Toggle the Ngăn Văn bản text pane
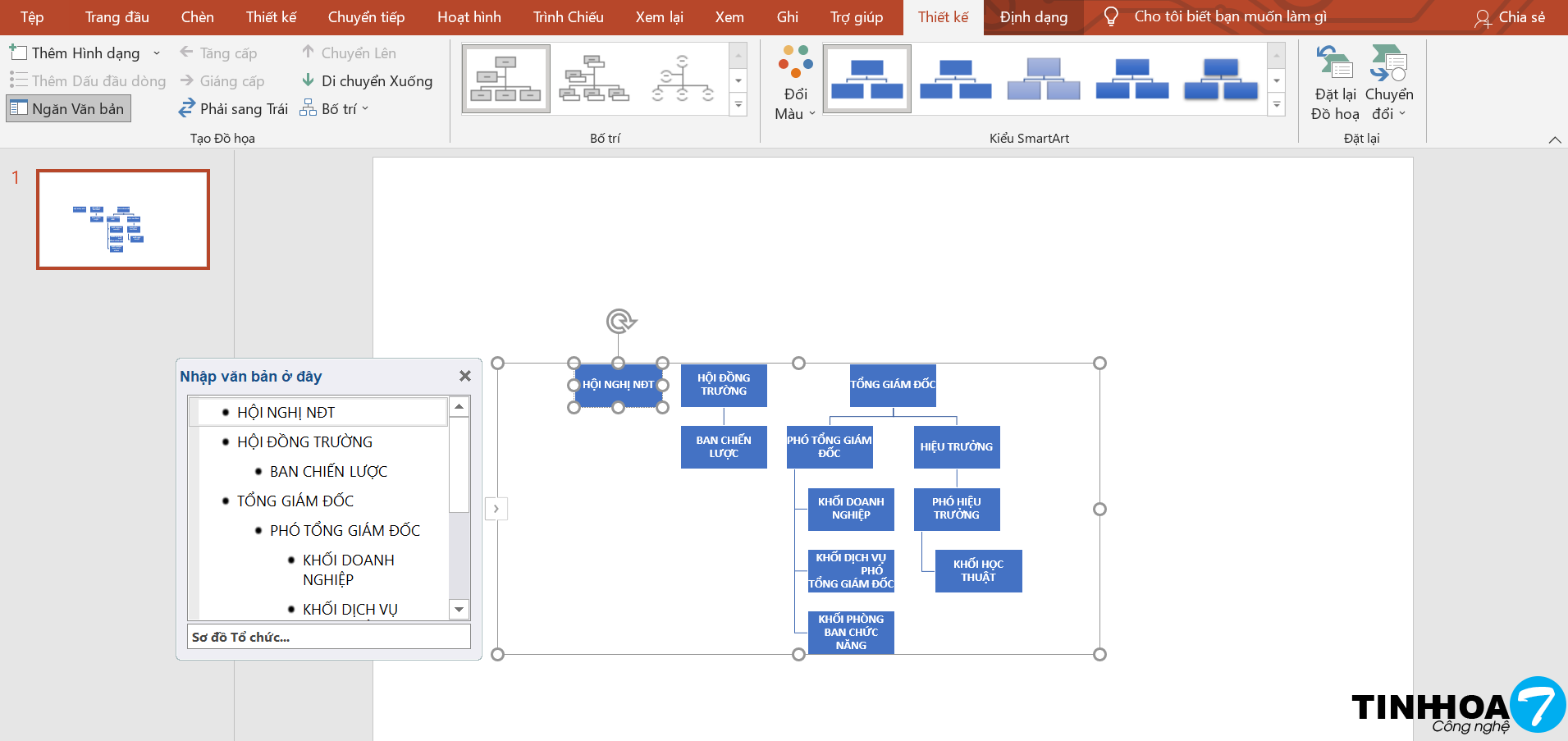The height and width of the screenshot is (741, 1568). pyautogui.click(x=69, y=109)
